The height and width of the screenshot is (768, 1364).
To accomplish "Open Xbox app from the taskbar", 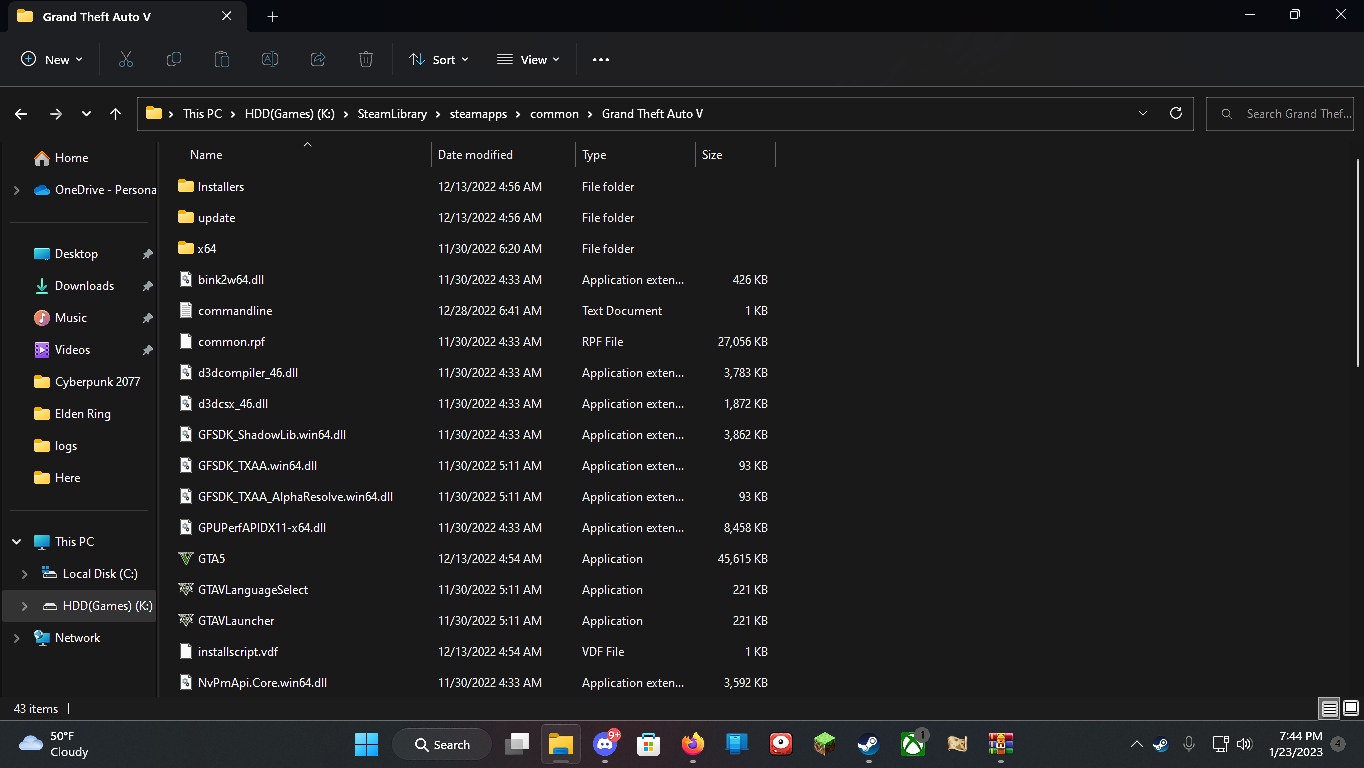I will coord(912,744).
